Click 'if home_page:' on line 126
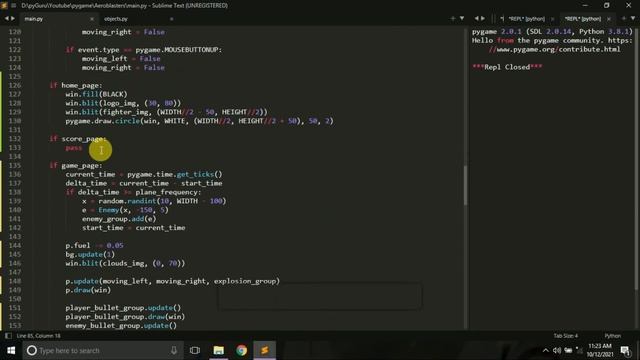Screen dimensions: 640x360 pos(76,85)
